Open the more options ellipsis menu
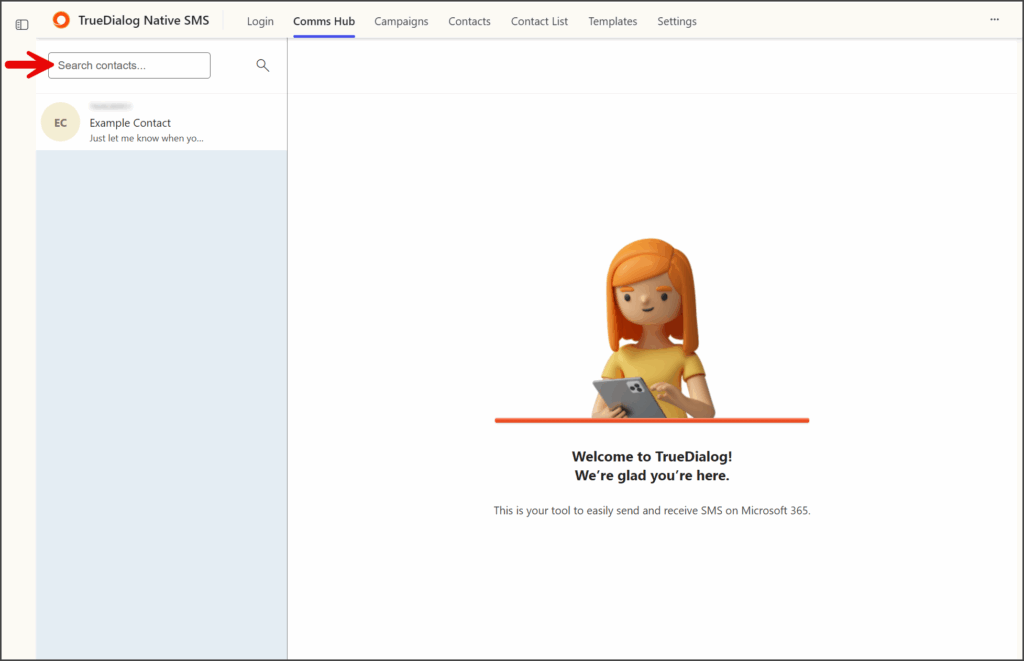 (x=994, y=20)
